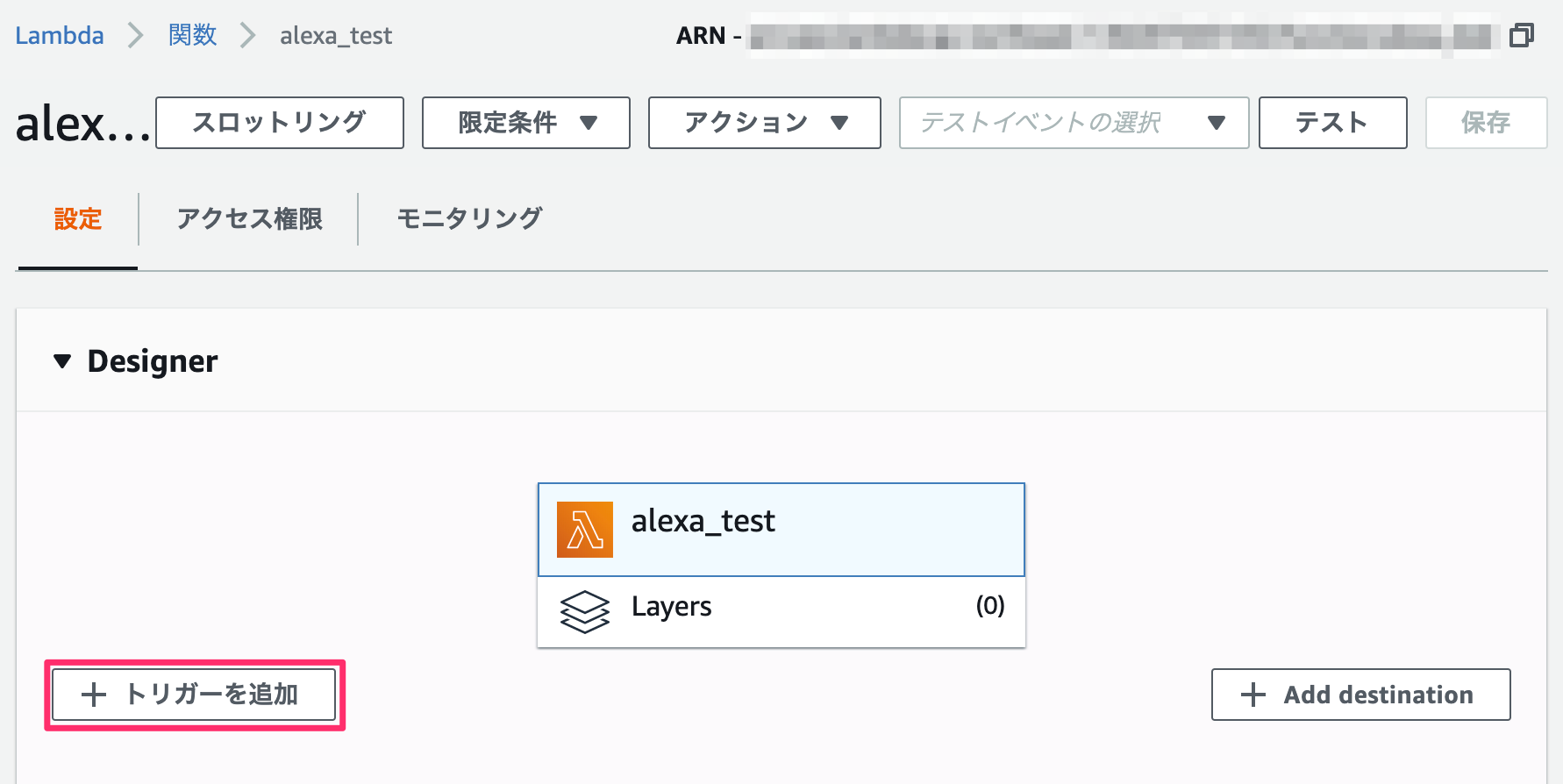Viewport: 1563px width, 784px height.
Task: Copy the function ARN to clipboard
Action: click(x=1521, y=36)
